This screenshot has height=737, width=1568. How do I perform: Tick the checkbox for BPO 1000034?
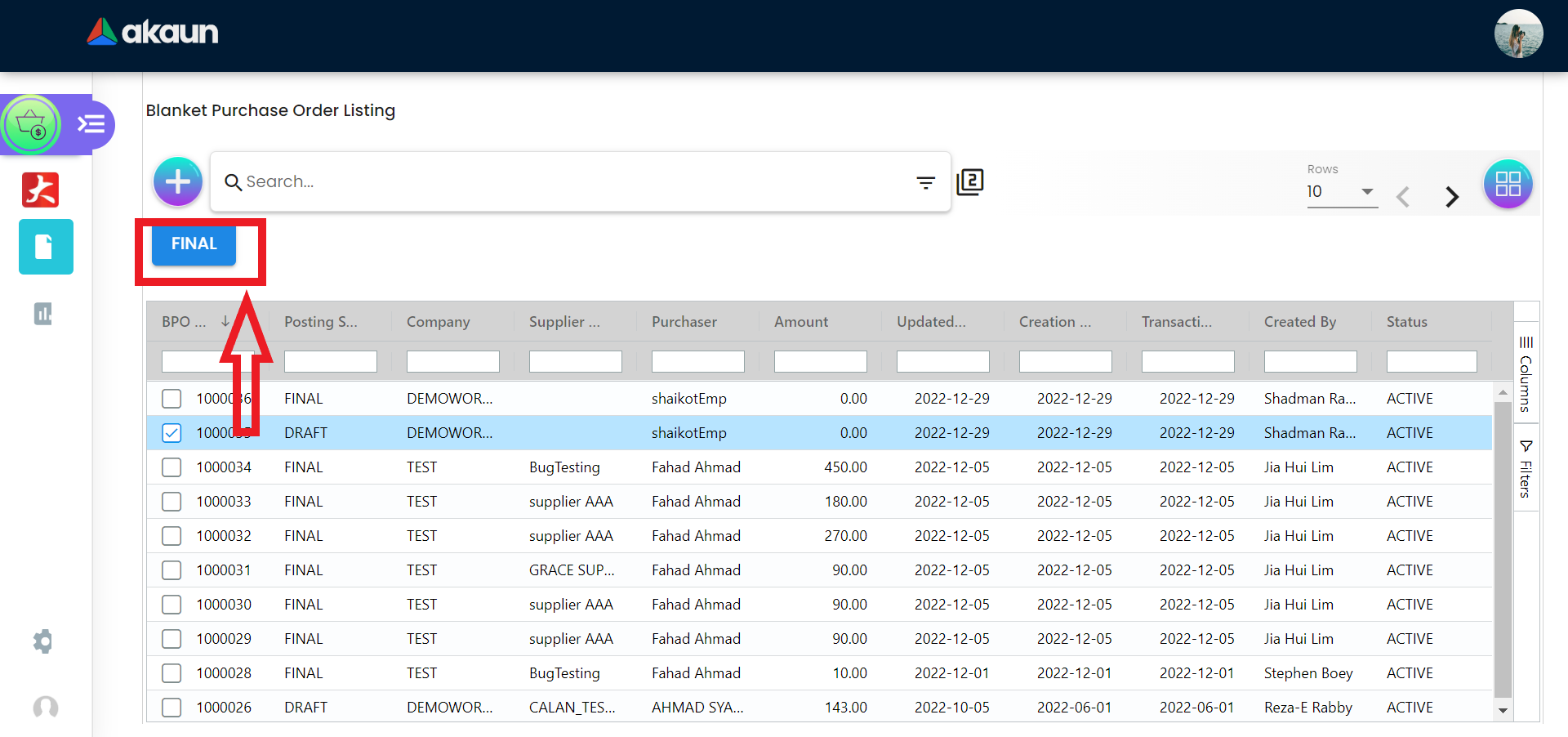pos(171,467)
